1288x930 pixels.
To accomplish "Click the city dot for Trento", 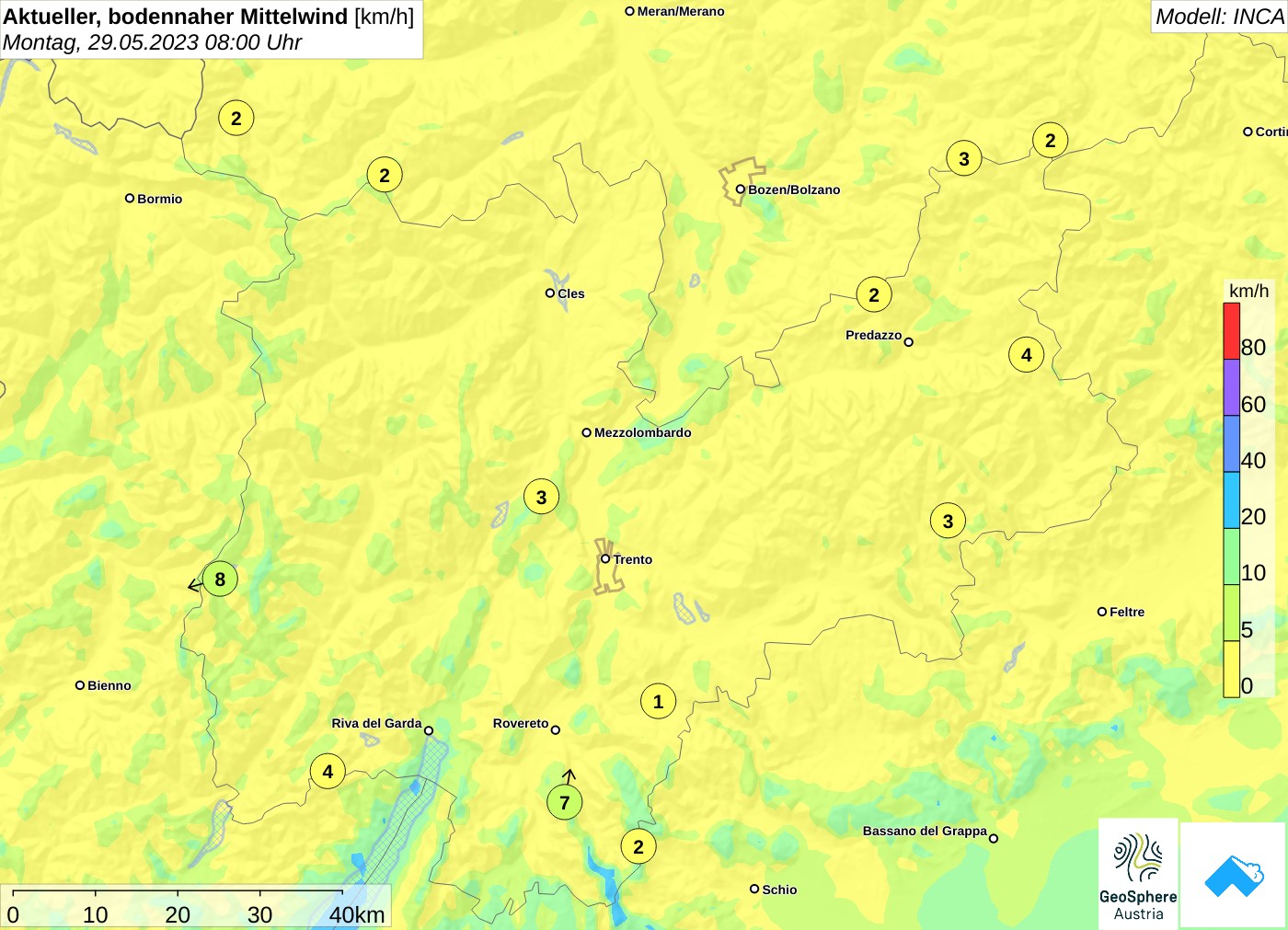I will (x=605, y=558).
